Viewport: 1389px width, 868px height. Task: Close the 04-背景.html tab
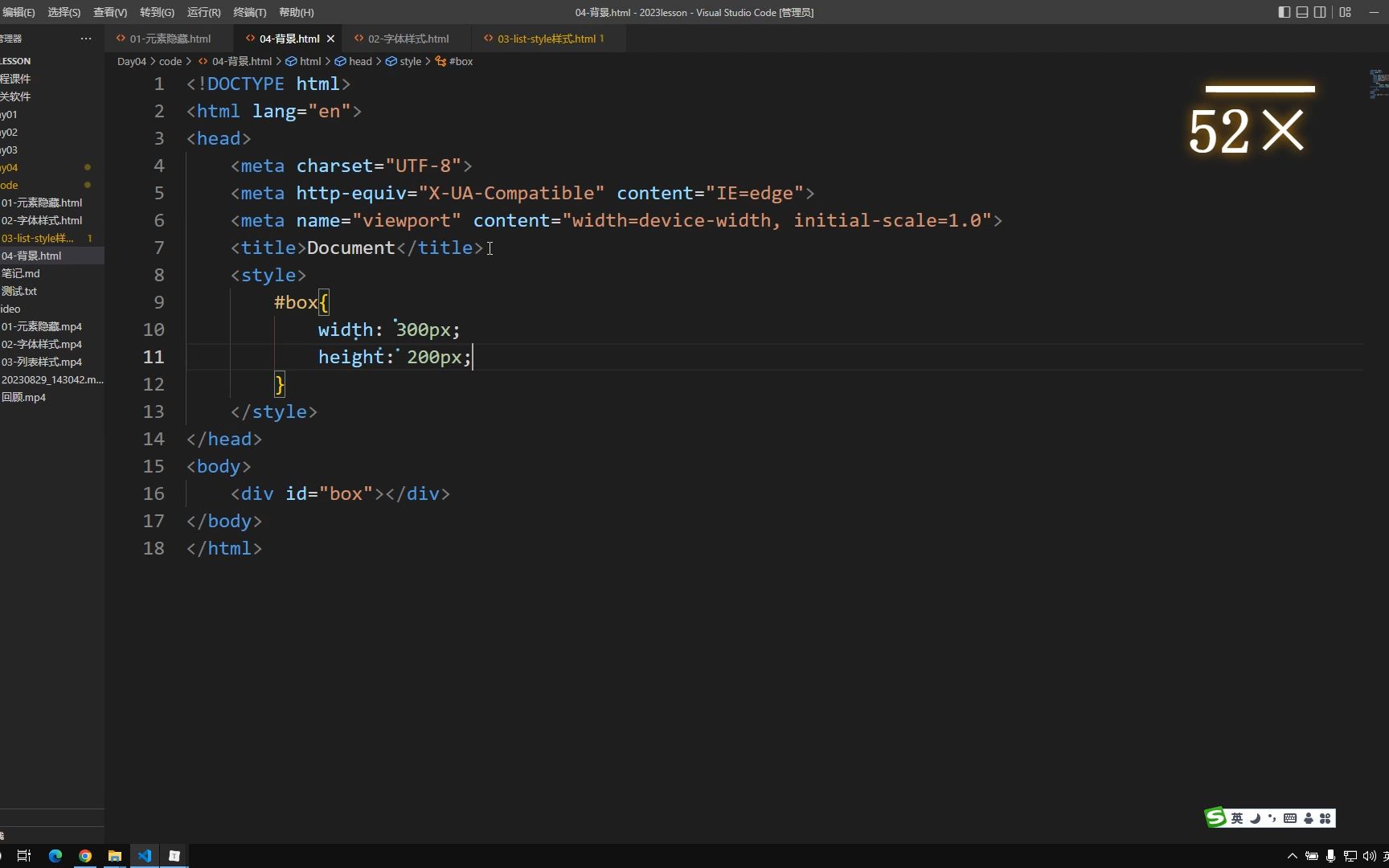[330, 38]
